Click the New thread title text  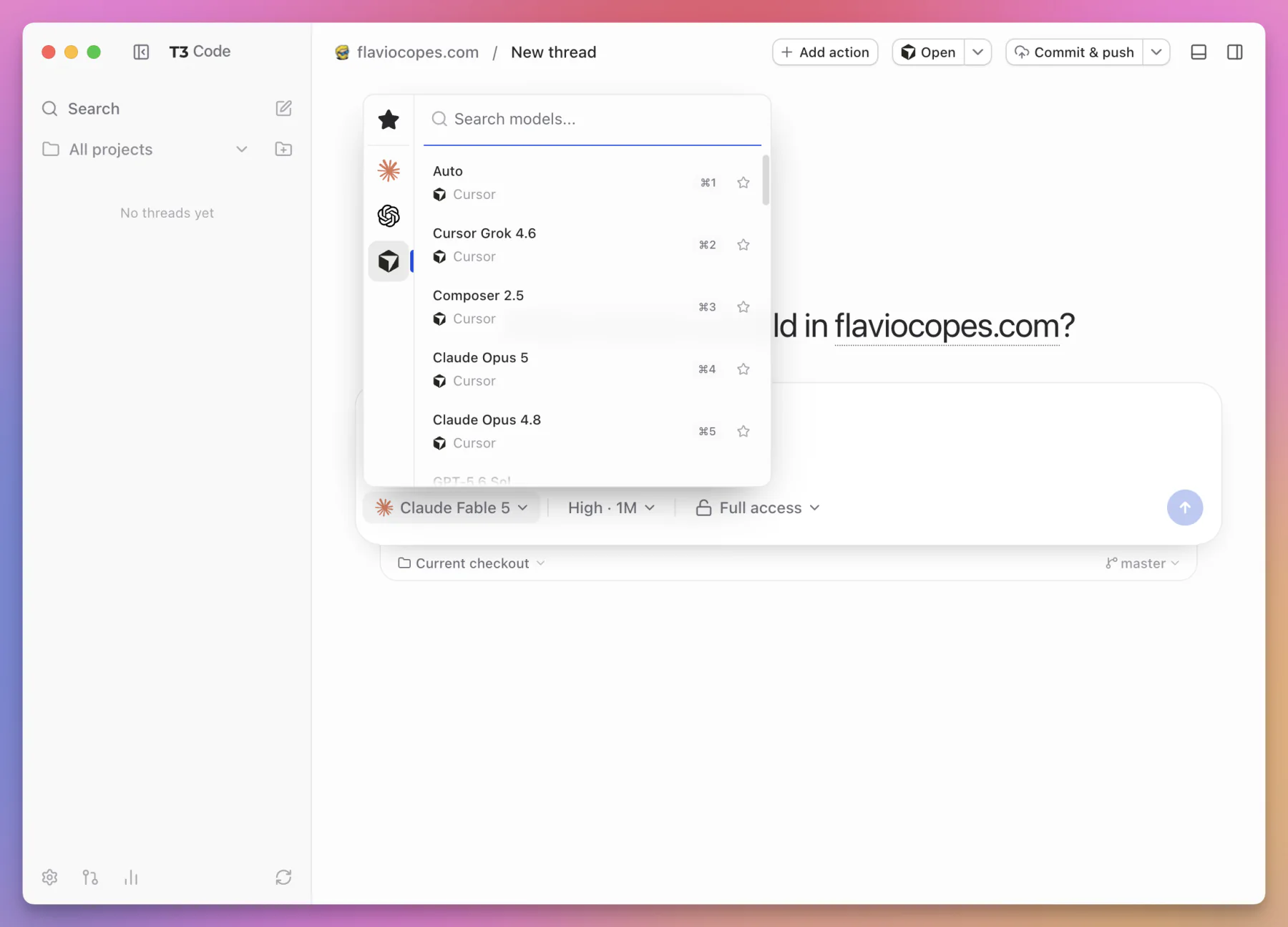tap(553, 52)
